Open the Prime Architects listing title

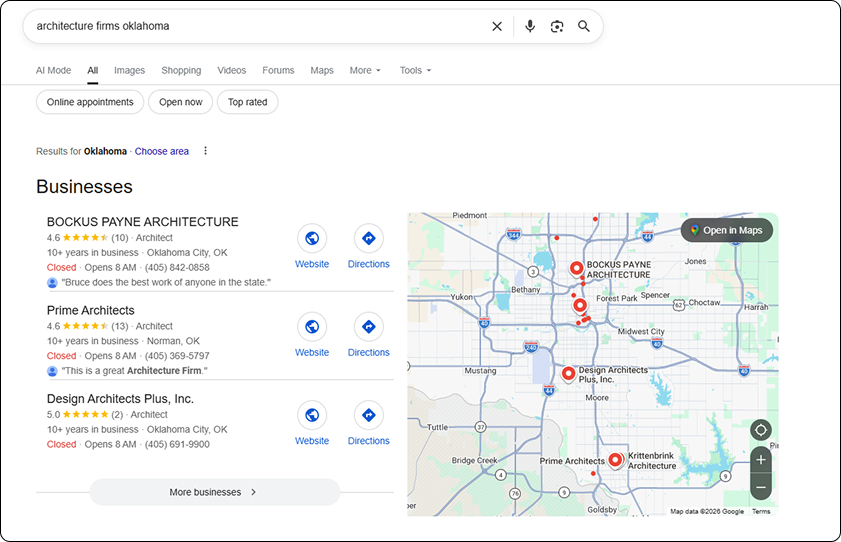pyautogui.click(x=91, y=310)
